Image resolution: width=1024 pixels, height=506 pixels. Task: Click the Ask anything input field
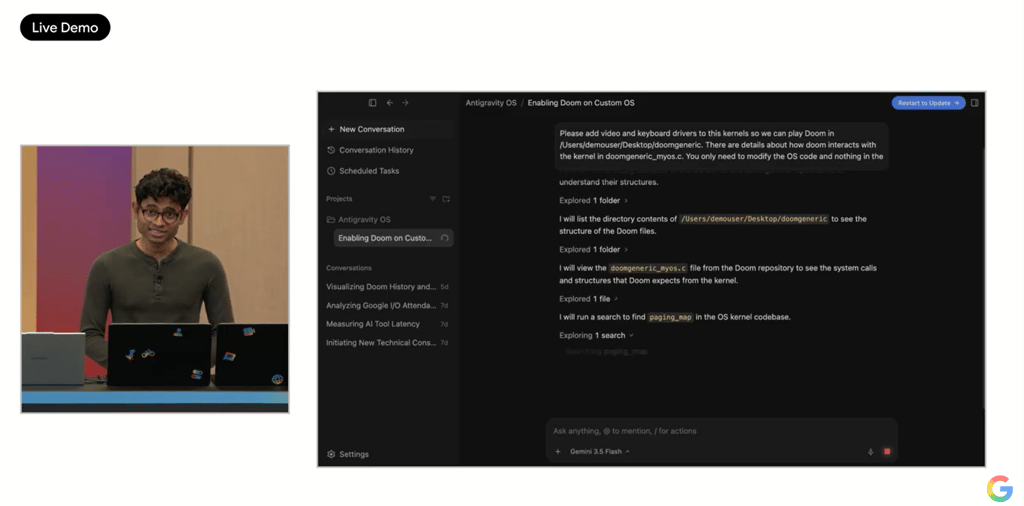722,431
